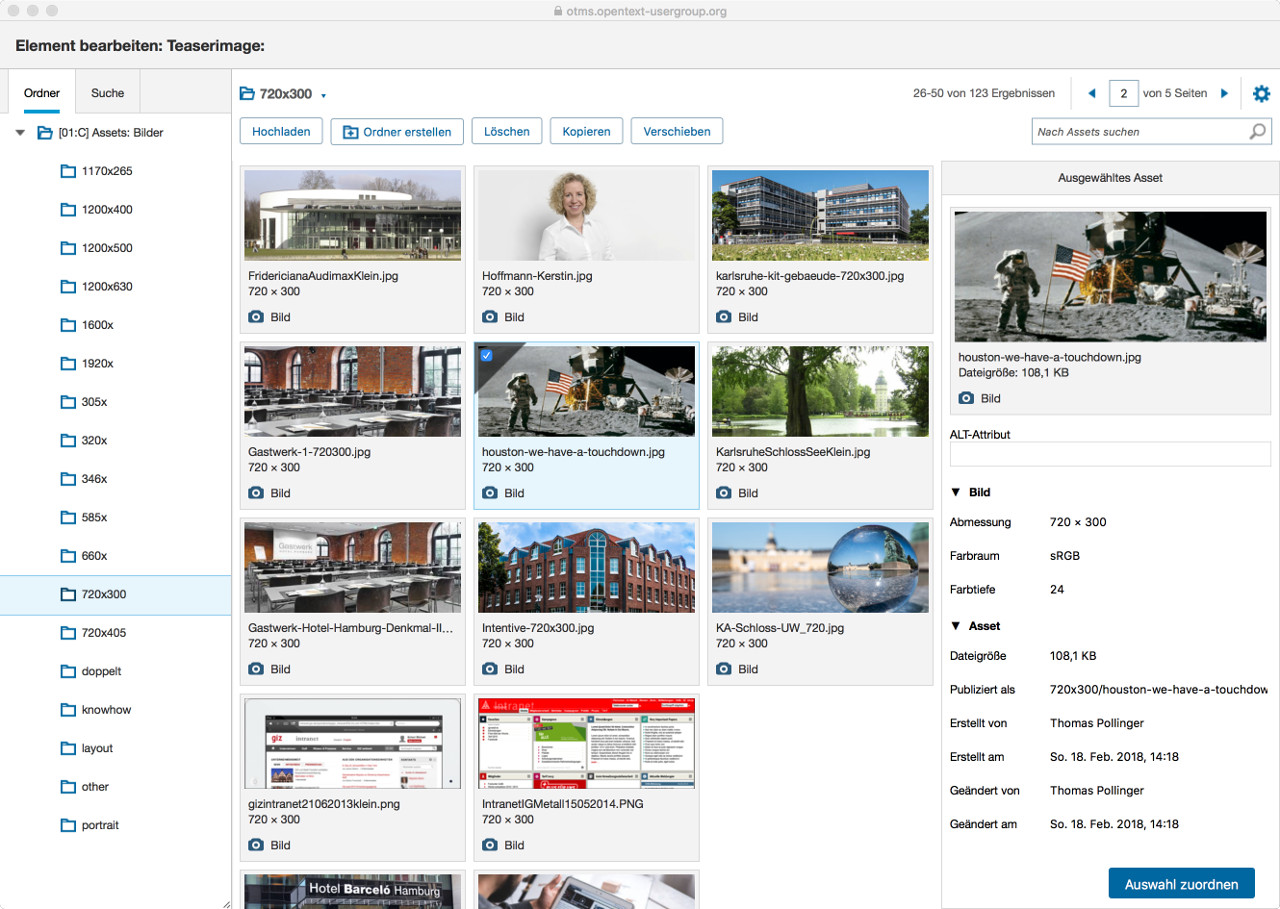Viewport: 1280px width, 909px height.
Task: Open the 720x300 folder dropdown arrow
Action: point(324,96)
